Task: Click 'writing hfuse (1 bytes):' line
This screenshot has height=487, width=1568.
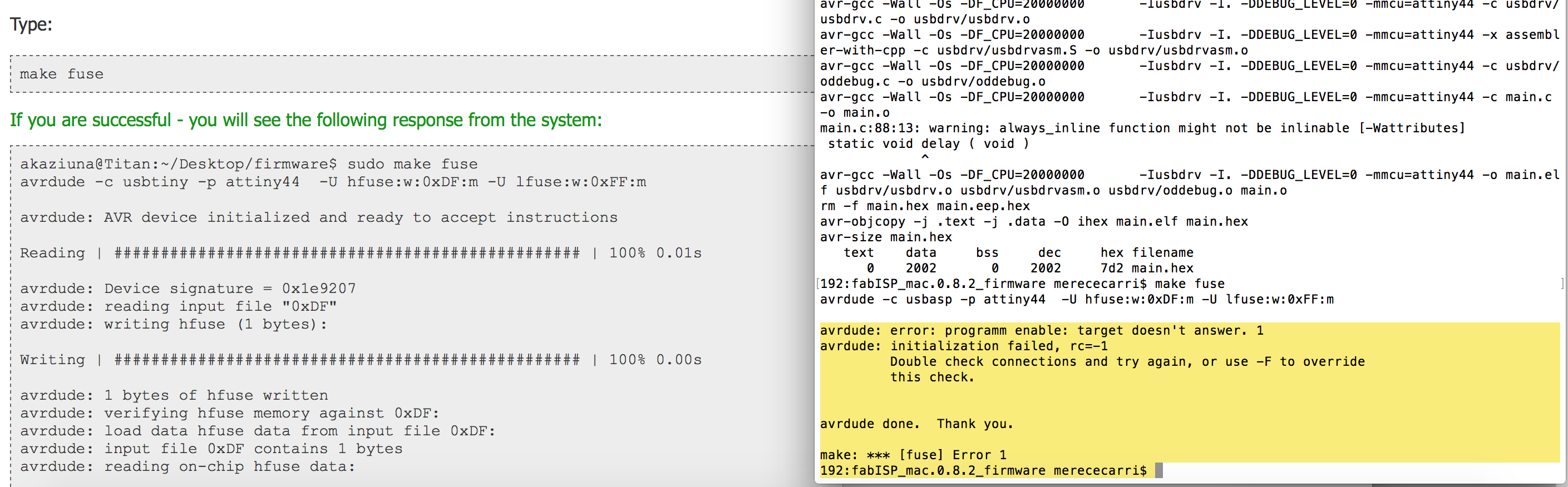Action: 174,324
